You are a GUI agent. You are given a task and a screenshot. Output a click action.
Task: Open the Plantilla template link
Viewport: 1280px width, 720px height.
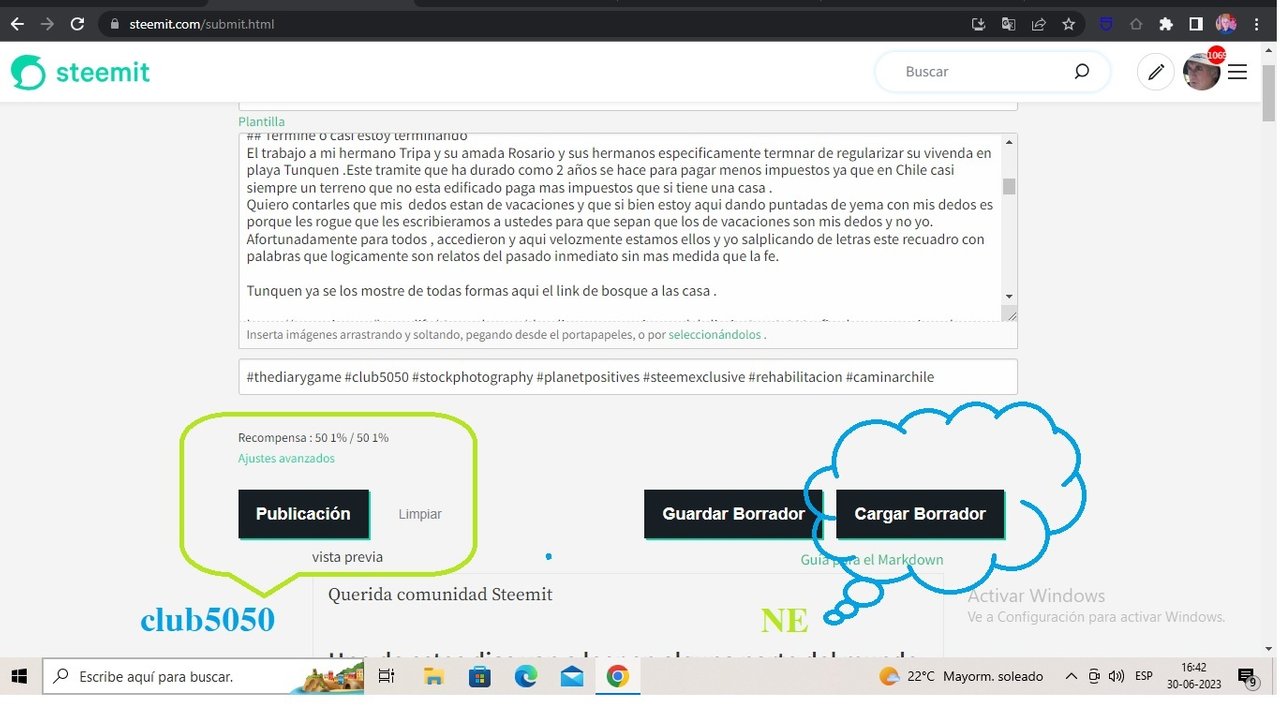tap(261, 121)
